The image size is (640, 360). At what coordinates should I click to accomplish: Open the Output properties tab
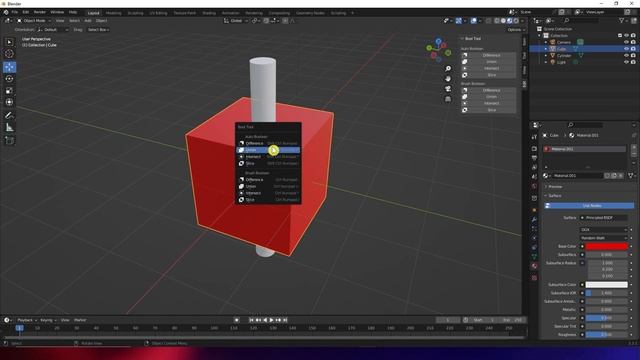click(x=534, y=158)
